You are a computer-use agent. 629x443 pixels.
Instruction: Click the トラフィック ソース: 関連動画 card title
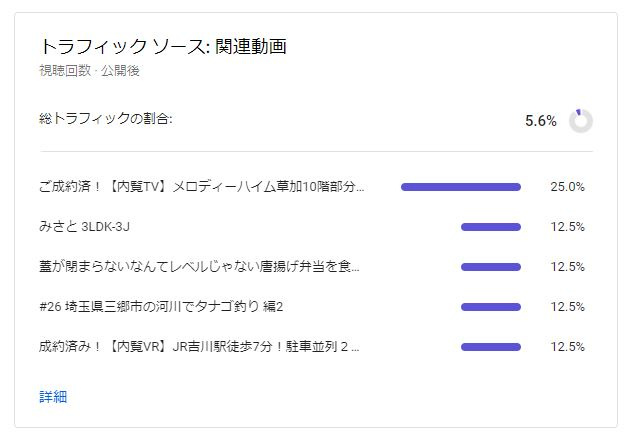163,46
